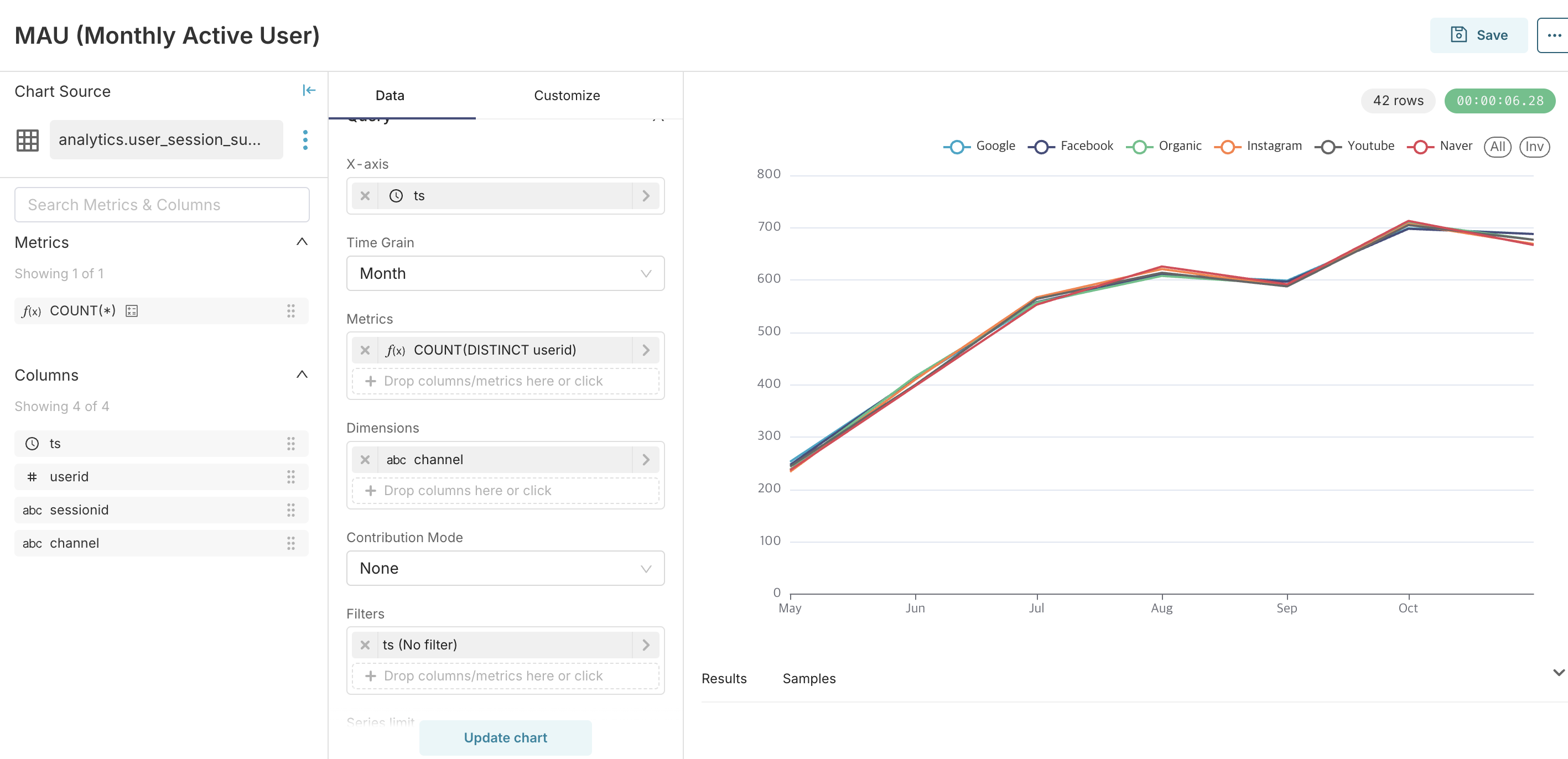The height and width of the screenshot is (759, 1568).
Task: Open the Time Grain Month dropdown
Action: click(505, 273)
